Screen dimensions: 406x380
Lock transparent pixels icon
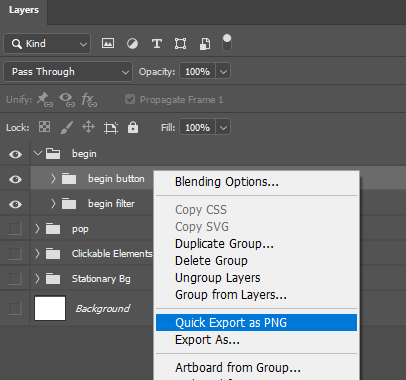[45, 127]
